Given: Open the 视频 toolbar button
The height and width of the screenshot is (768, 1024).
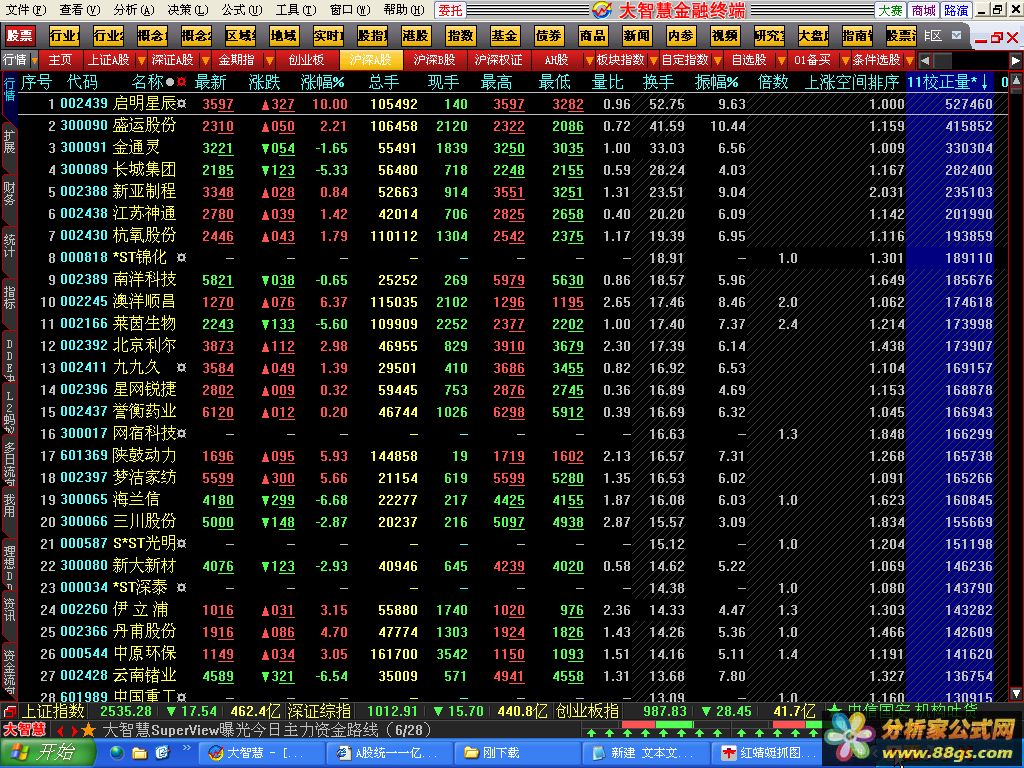Looking at the screenshot, I should point(724,35).
